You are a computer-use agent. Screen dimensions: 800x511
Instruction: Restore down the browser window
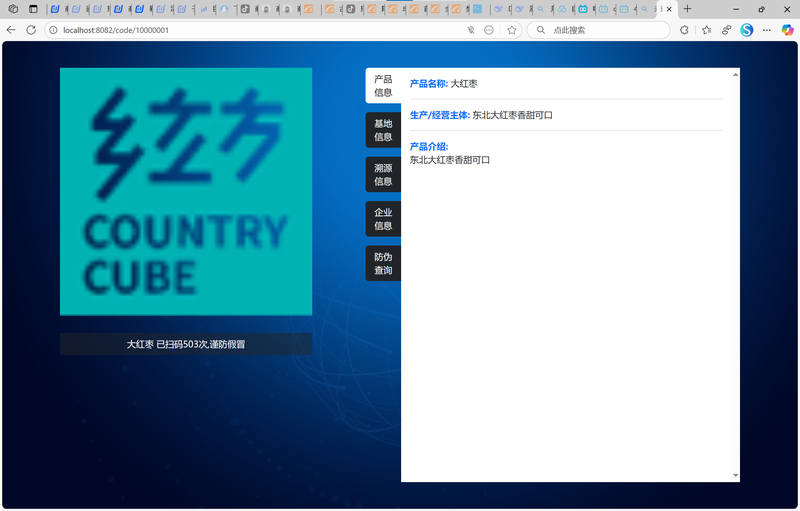click(761, 9)
